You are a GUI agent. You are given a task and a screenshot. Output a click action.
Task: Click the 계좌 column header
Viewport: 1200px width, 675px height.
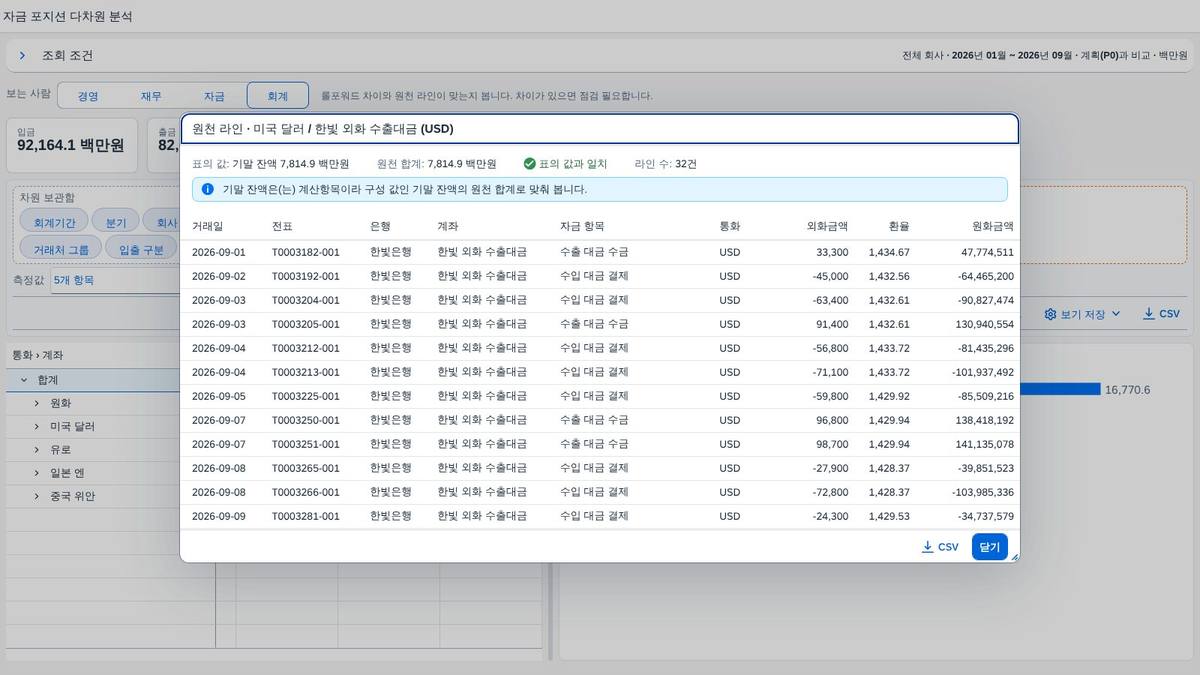[448, 226]
